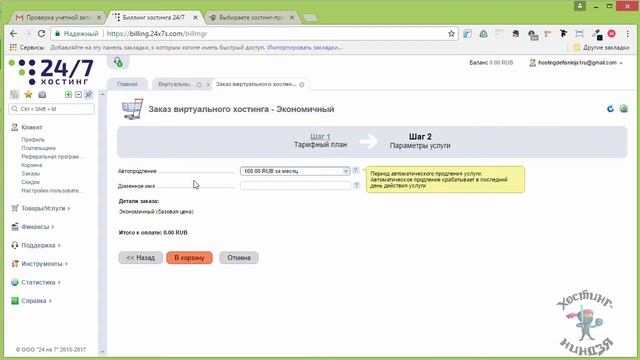Click the В корзину button
Image resolution: width=640 pixels, height=360 pixels.
coord(189,258)
